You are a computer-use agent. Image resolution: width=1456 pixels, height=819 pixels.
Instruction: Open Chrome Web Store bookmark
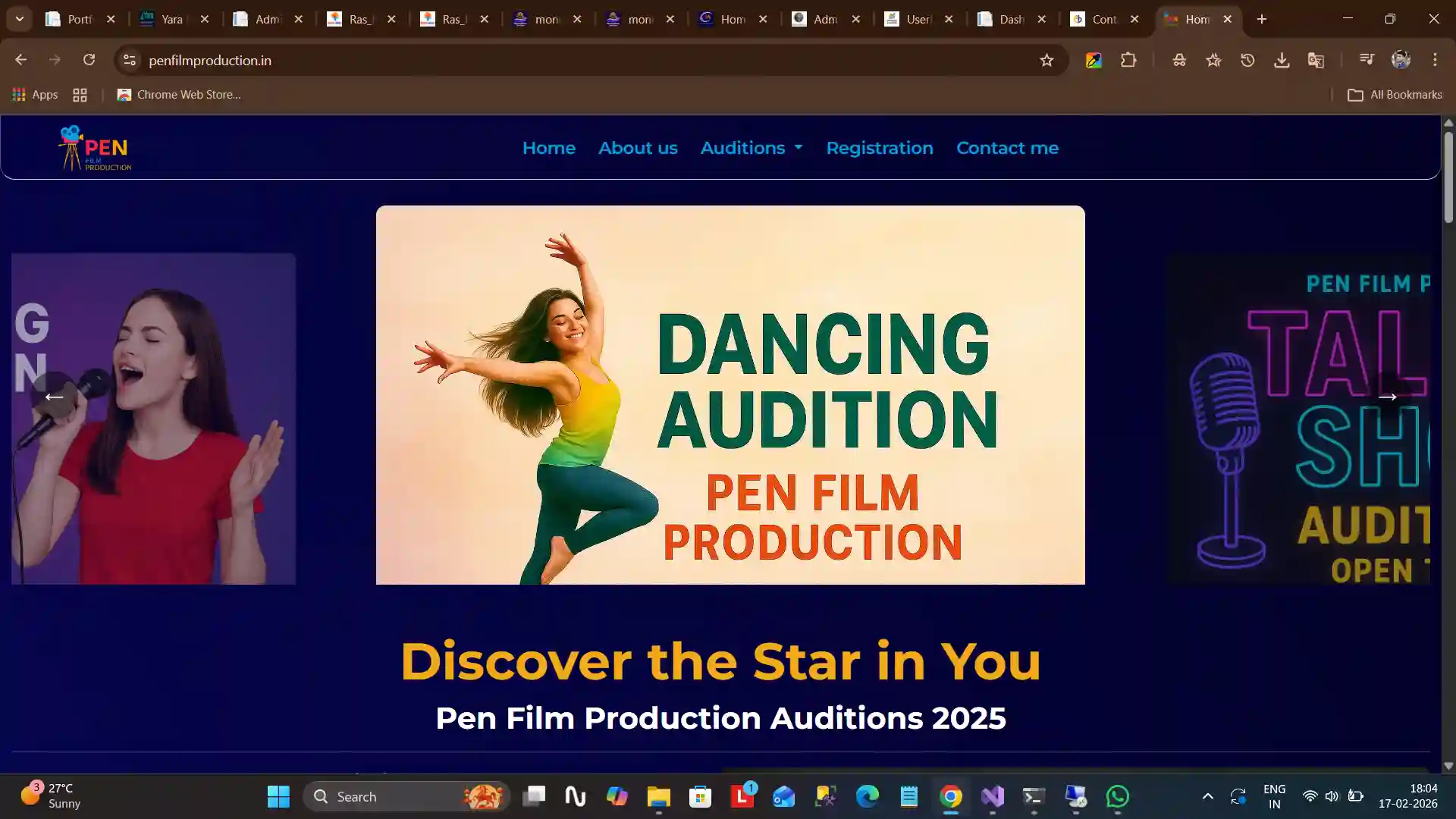click(x=179, y=95)
